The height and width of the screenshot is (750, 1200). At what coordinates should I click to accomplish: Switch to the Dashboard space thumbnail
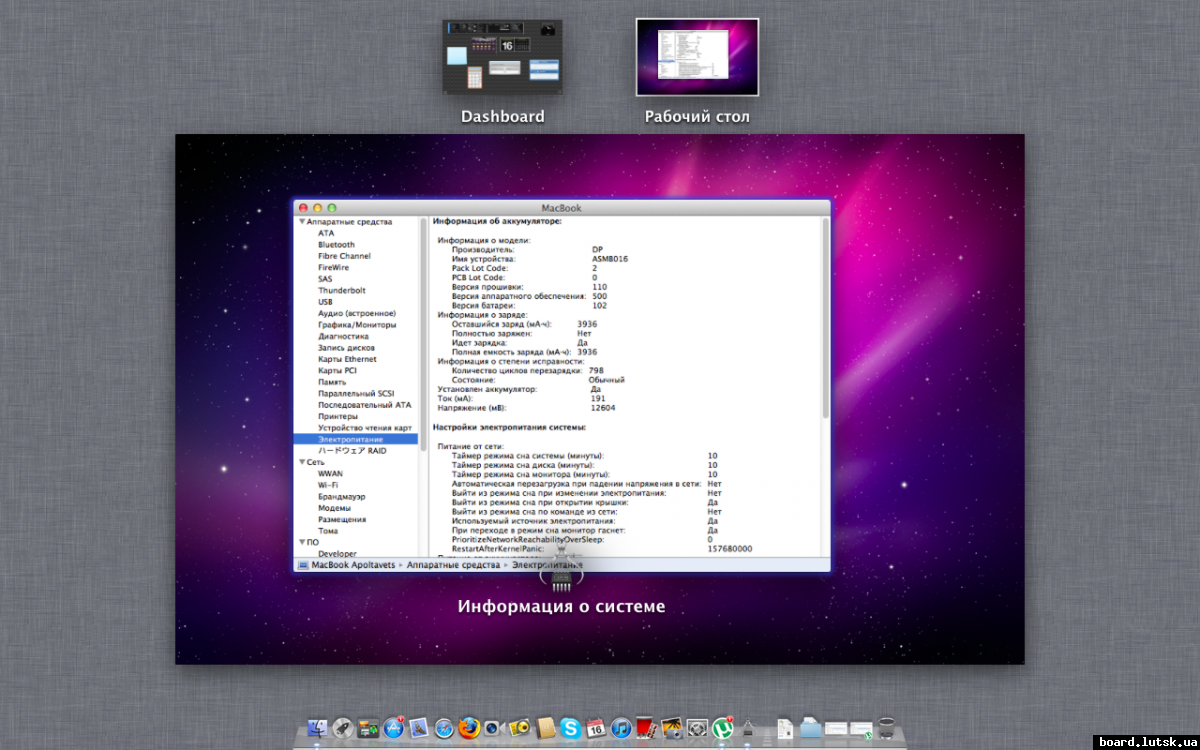click(502, 57)
